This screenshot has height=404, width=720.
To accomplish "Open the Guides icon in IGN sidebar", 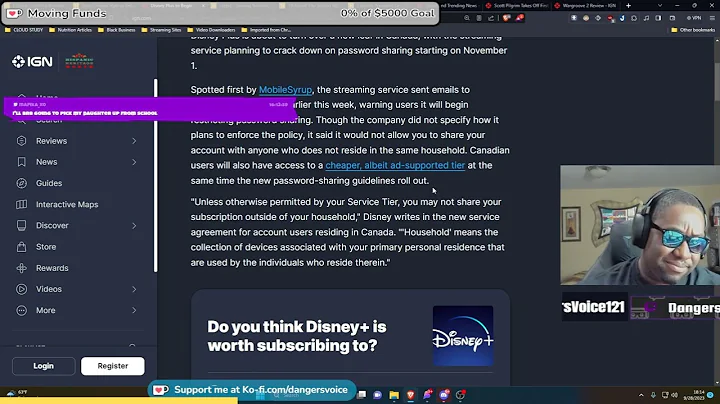I will click(22, 183).
